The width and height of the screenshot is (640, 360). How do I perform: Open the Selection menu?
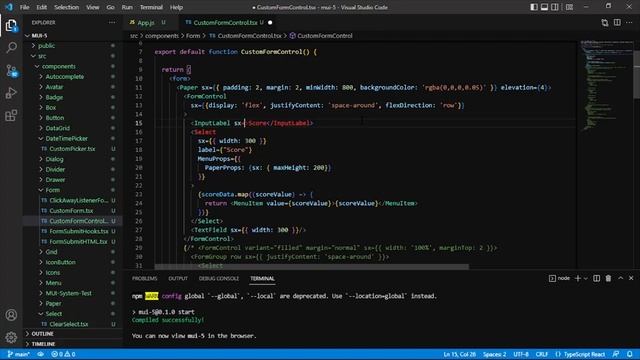coord(67,7)
